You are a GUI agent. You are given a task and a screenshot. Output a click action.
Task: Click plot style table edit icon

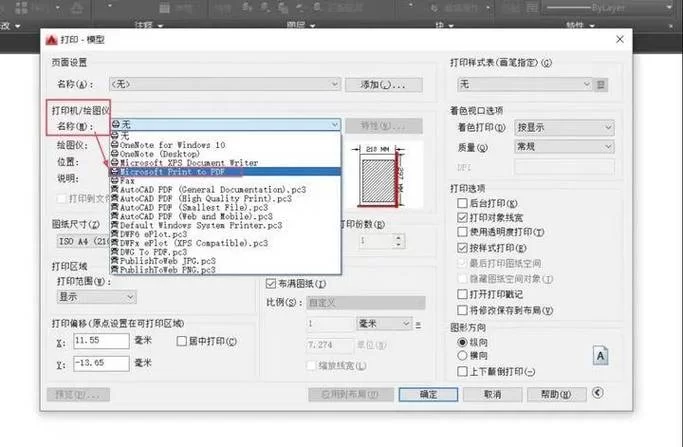601,85
